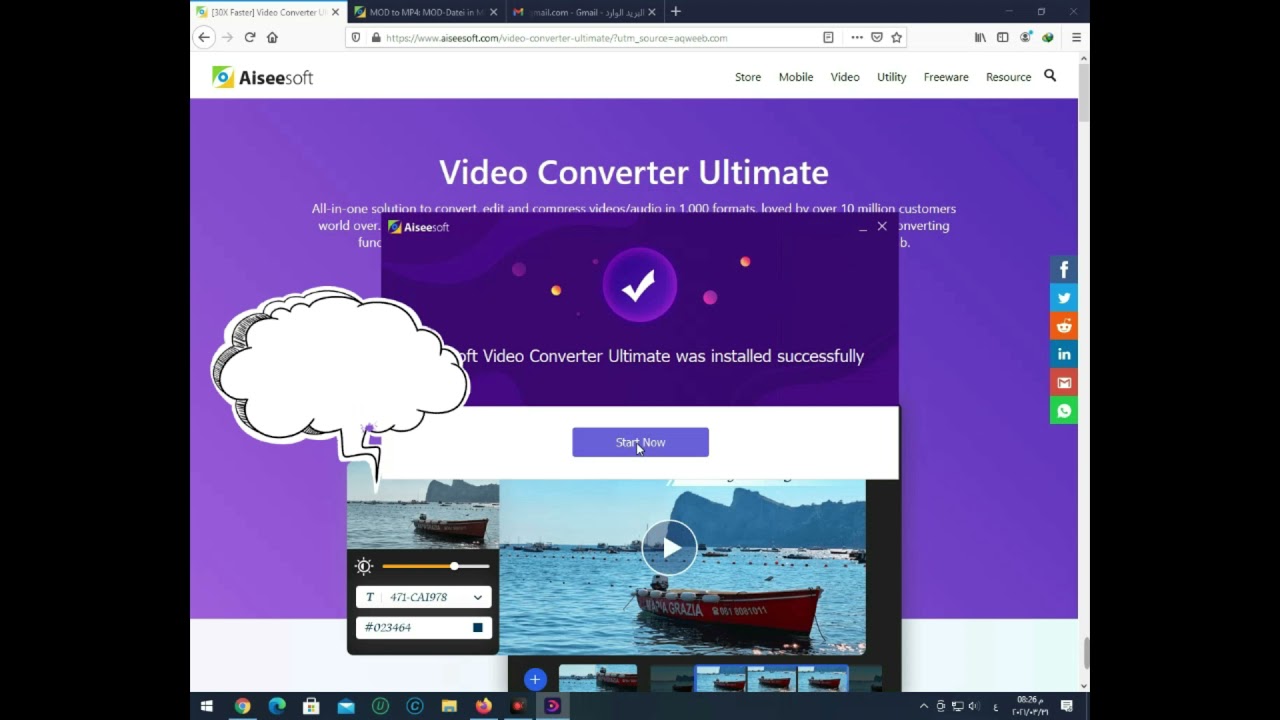This screenshot has width=1280, height=720.
Task: Click the website search magnifier icon
Action: click(1050, 76)
